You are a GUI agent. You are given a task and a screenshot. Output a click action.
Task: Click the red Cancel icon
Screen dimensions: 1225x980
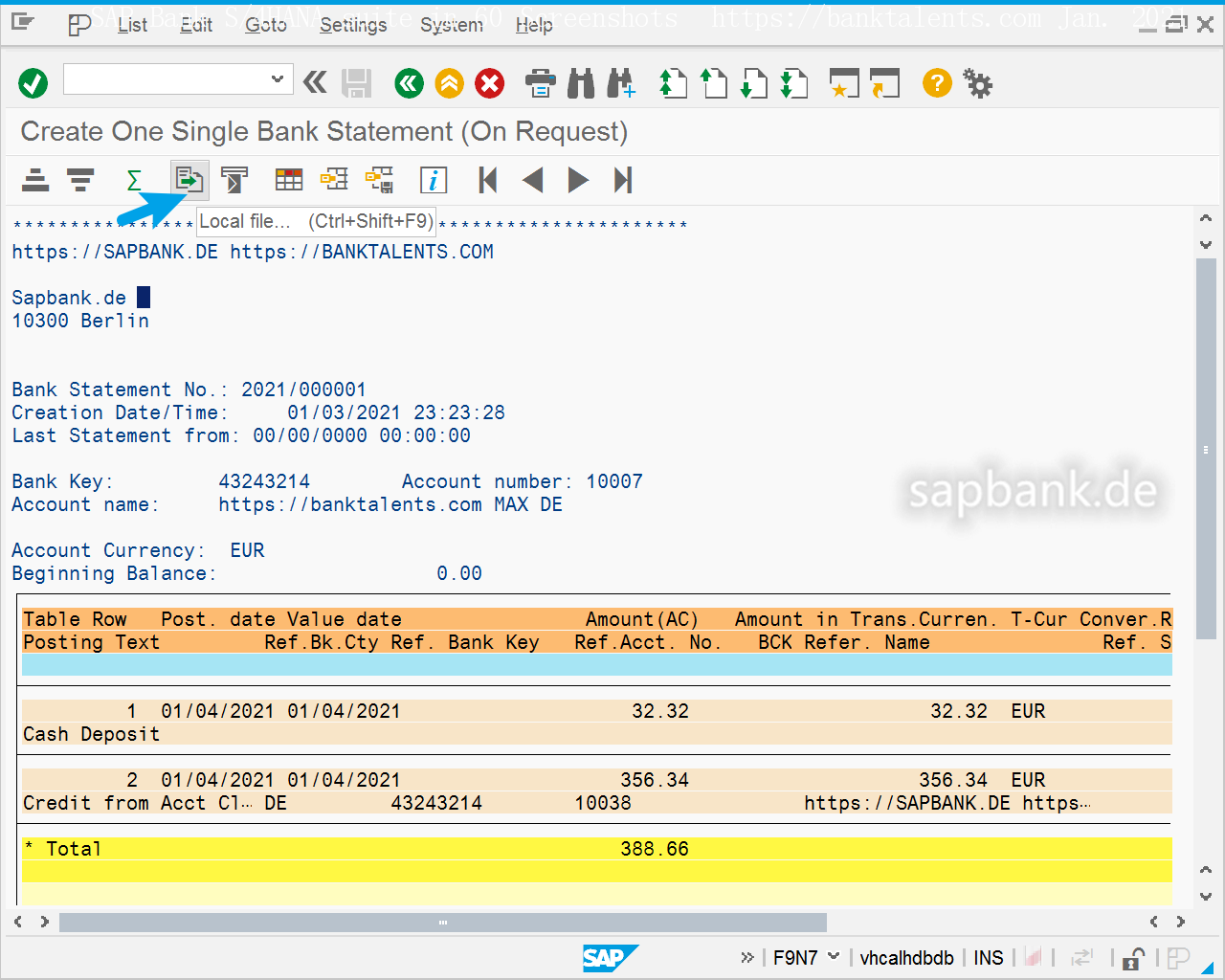point(490,83)
